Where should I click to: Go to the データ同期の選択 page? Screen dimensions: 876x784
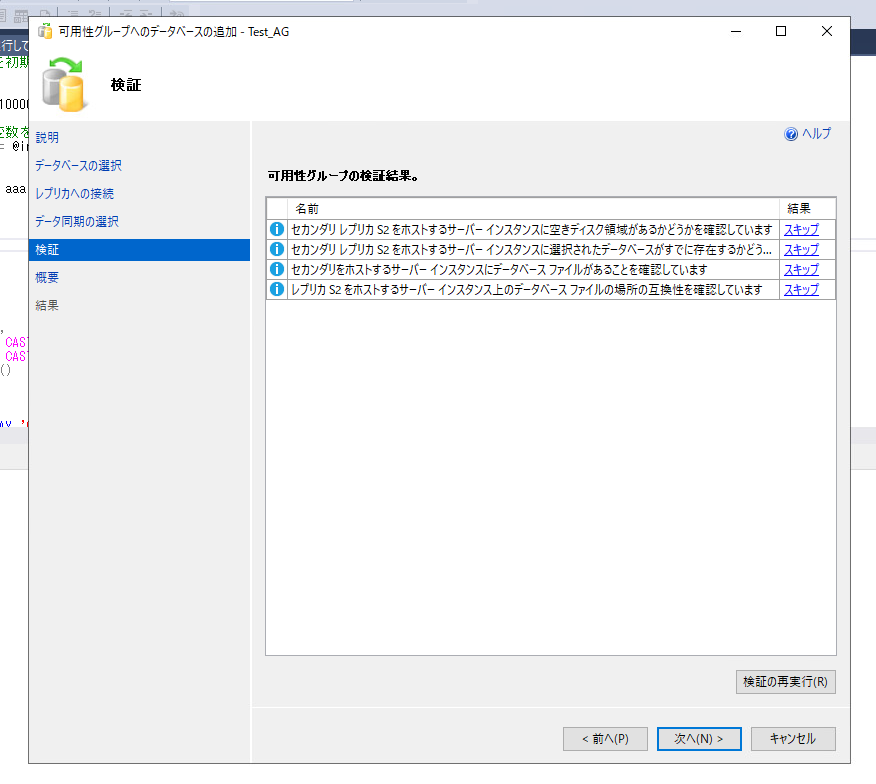(x=77, y=221)
